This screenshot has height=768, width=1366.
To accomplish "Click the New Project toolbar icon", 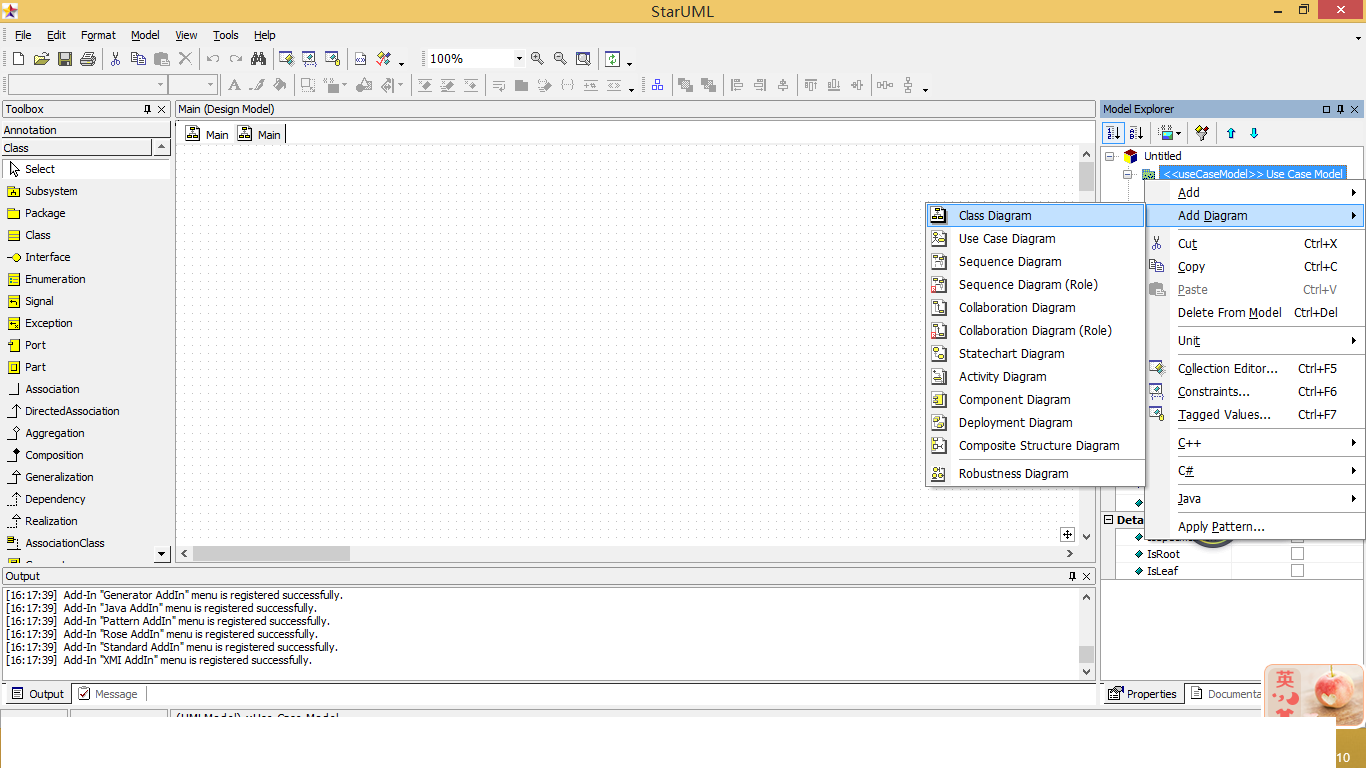I will [x=18, y=59].
